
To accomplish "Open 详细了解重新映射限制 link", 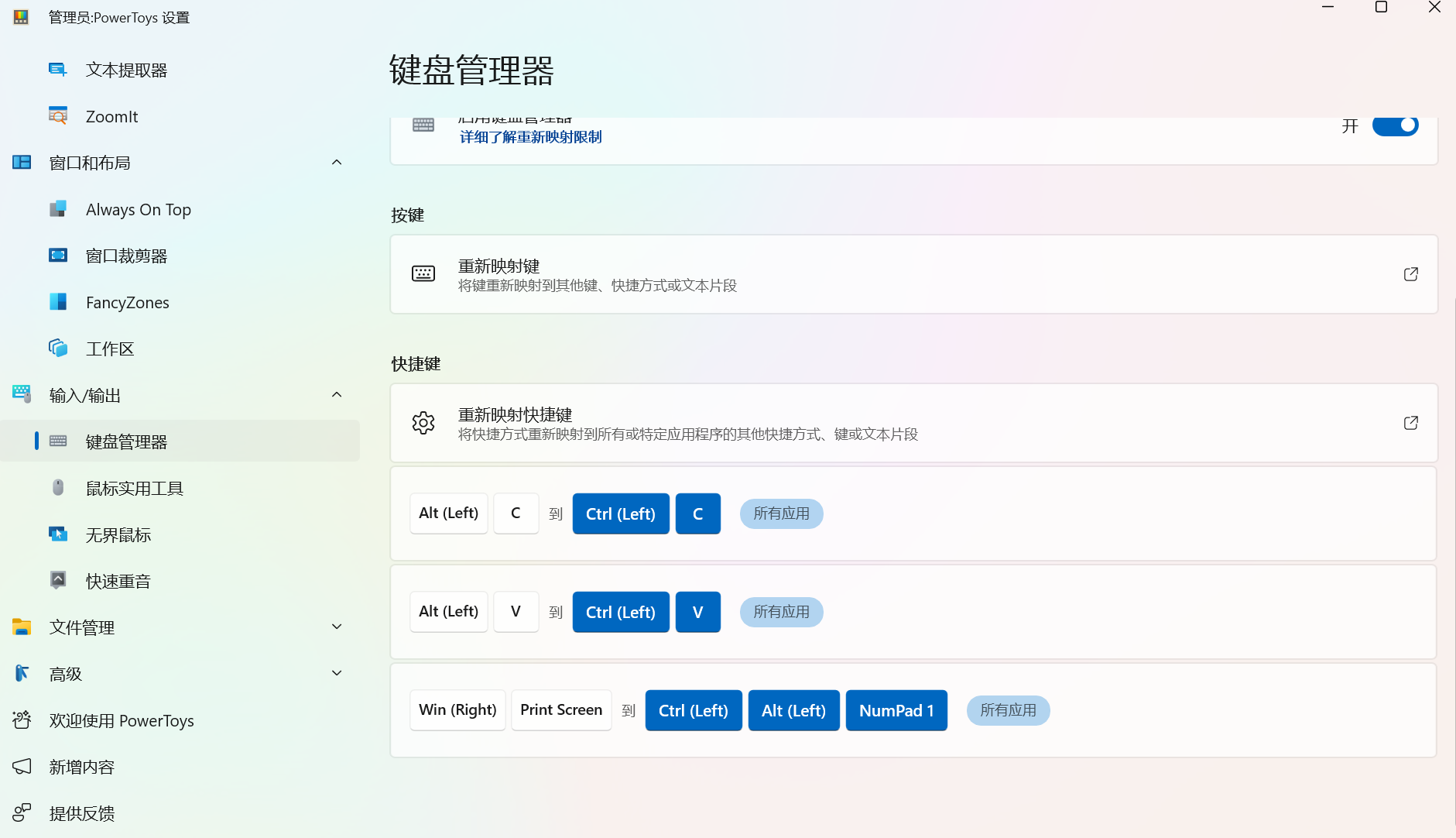I will point(530,137).
